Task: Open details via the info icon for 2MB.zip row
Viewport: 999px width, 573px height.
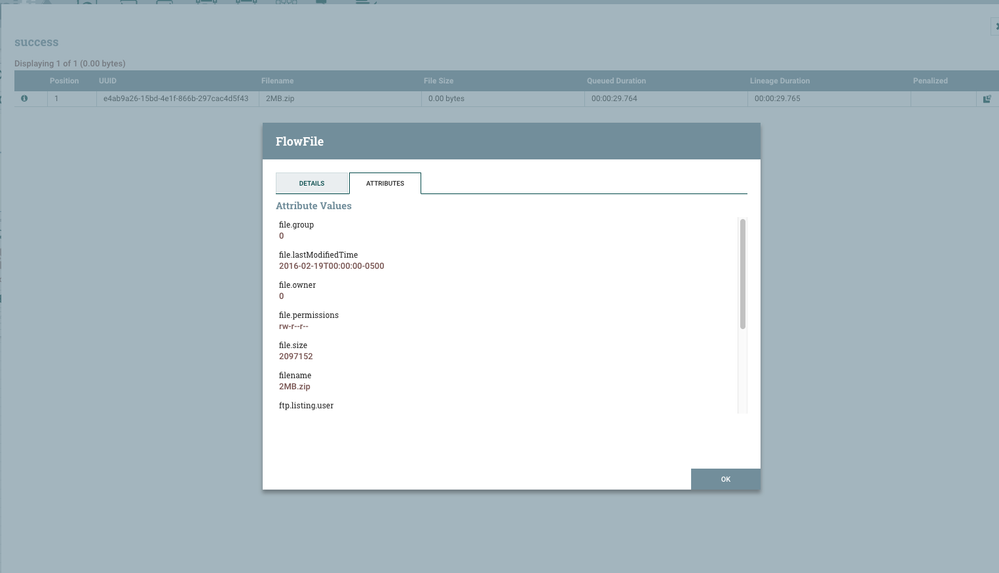Action: click(24, 99)
